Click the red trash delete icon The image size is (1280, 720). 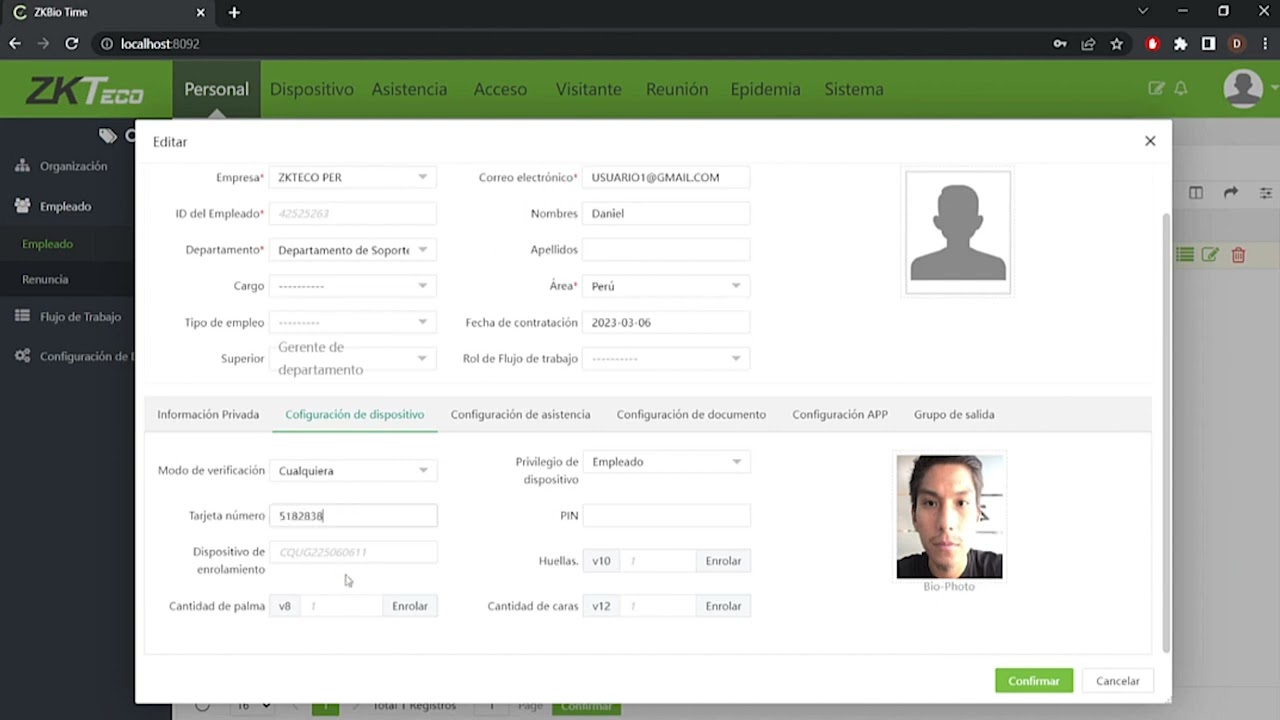tap(1238, 255)
